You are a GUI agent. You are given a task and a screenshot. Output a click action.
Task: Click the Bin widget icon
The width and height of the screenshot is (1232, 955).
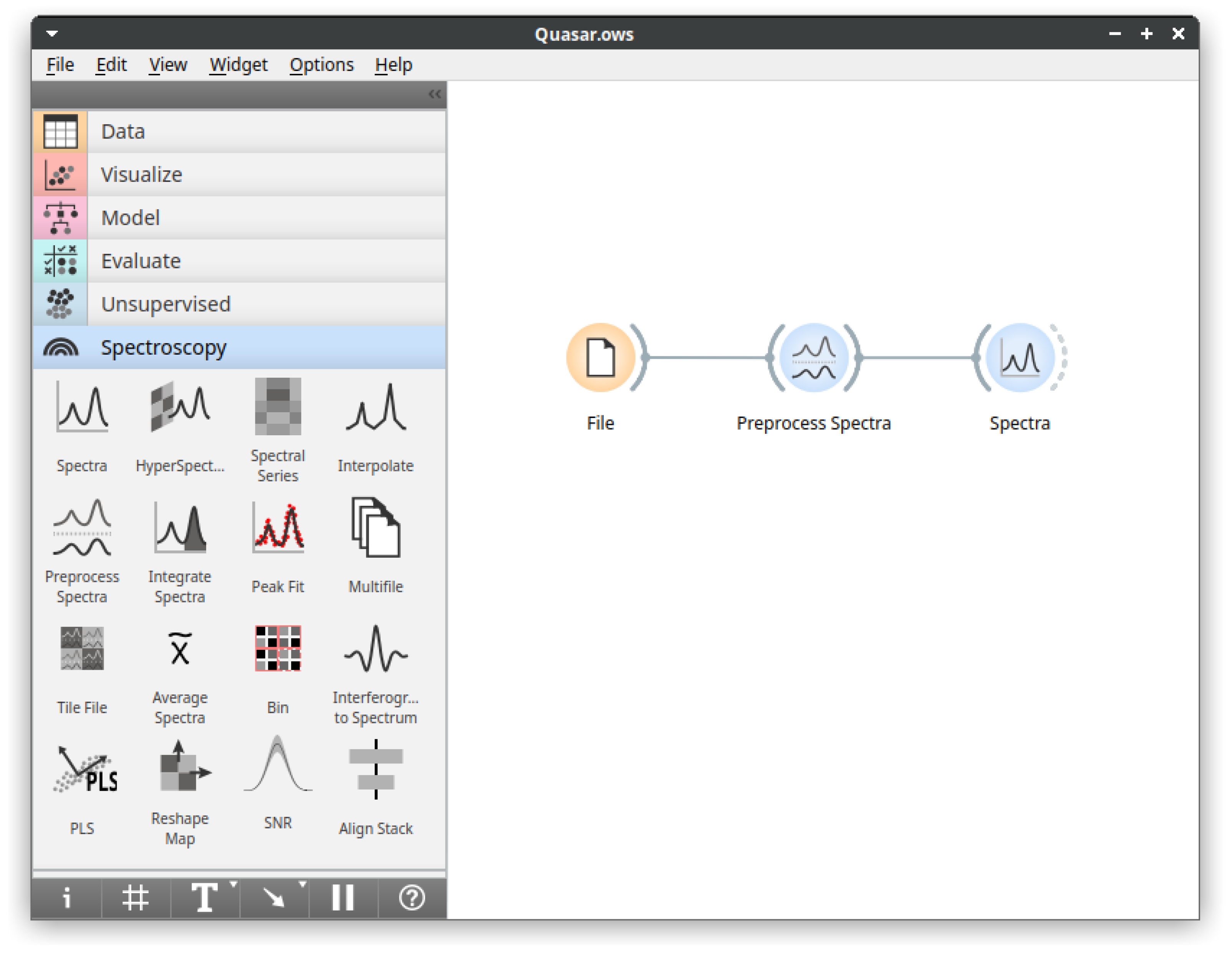278,648
